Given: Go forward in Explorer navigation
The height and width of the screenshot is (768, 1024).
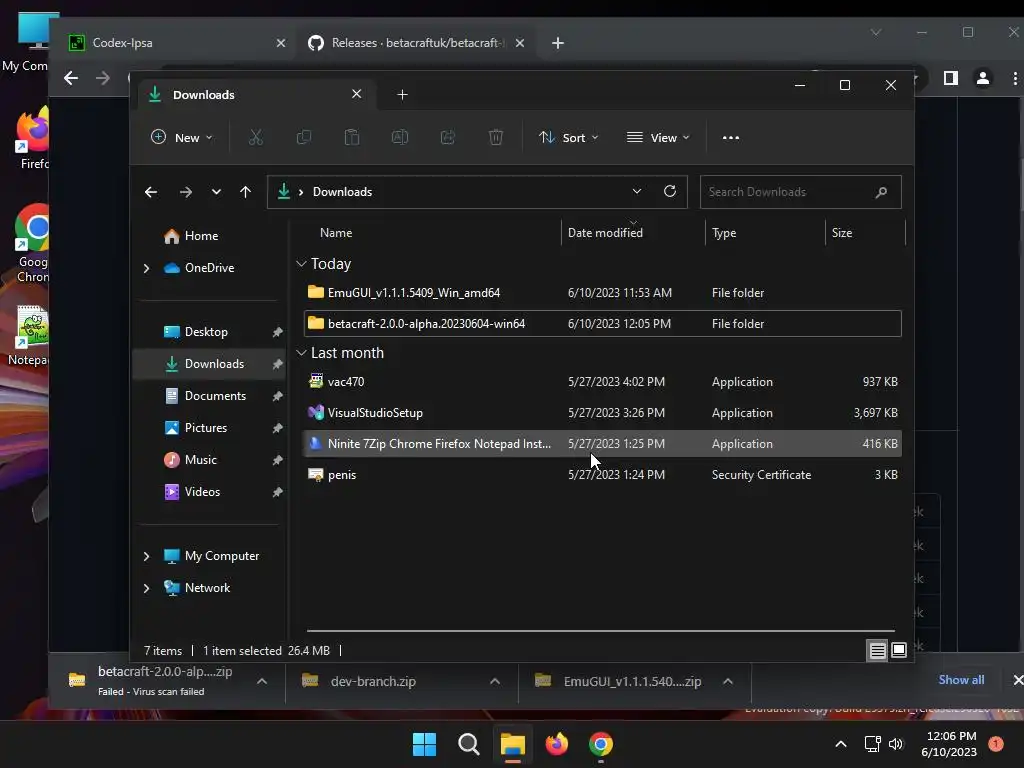Looking at the screenshot, I should (185, 192).
